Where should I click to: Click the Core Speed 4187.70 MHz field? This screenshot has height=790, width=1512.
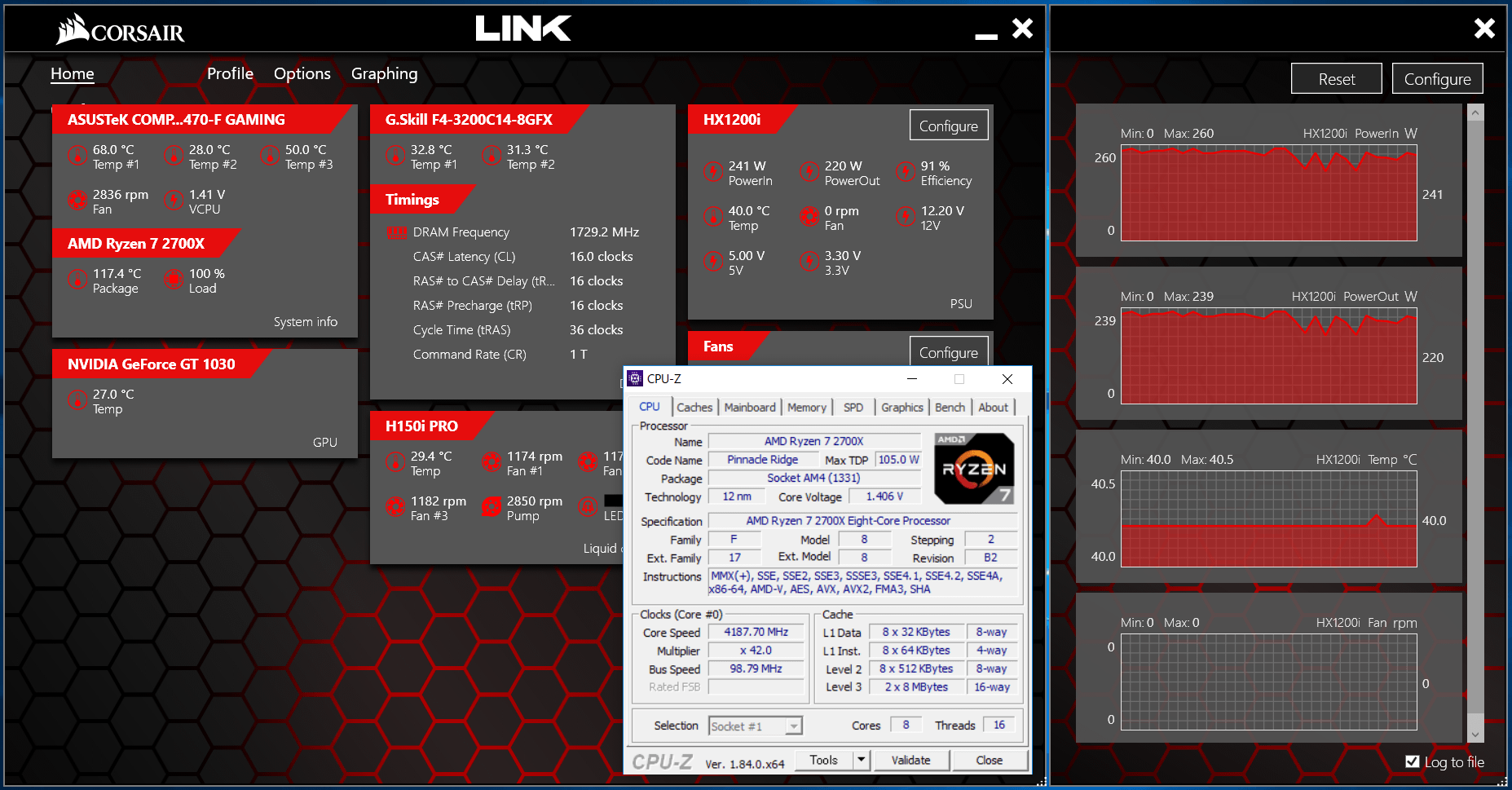(756, 632)
